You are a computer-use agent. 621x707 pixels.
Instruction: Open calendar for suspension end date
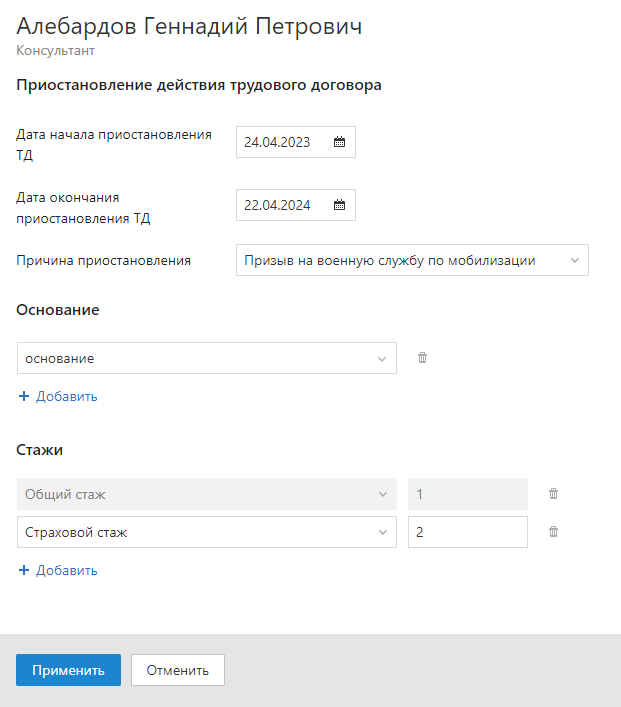coord(339,205)
